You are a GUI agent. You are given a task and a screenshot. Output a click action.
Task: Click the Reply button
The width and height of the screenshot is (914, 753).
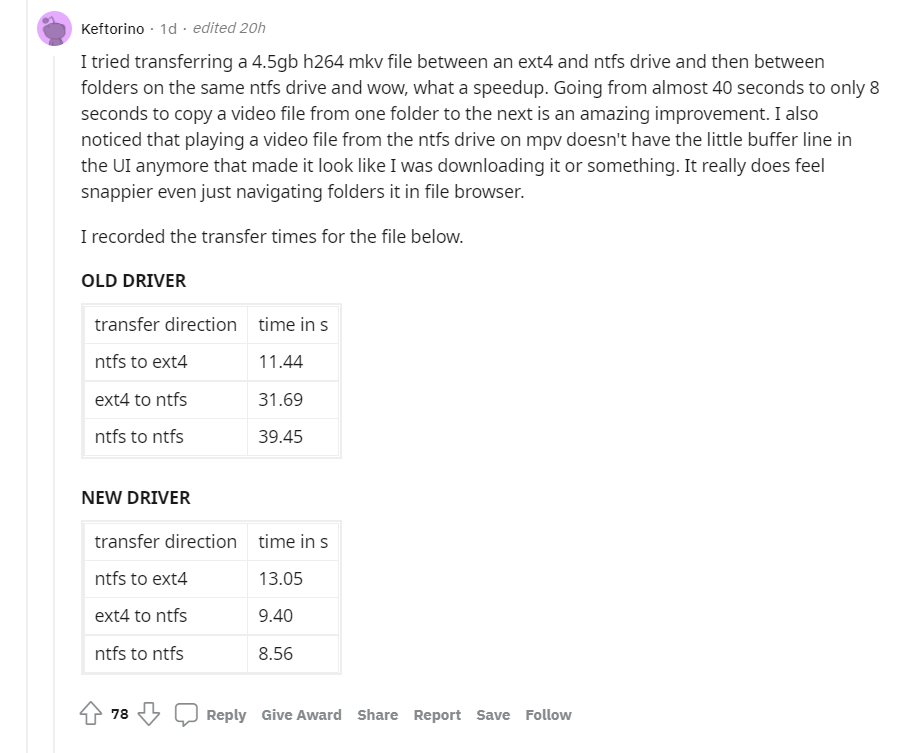(x=226, y=715)
